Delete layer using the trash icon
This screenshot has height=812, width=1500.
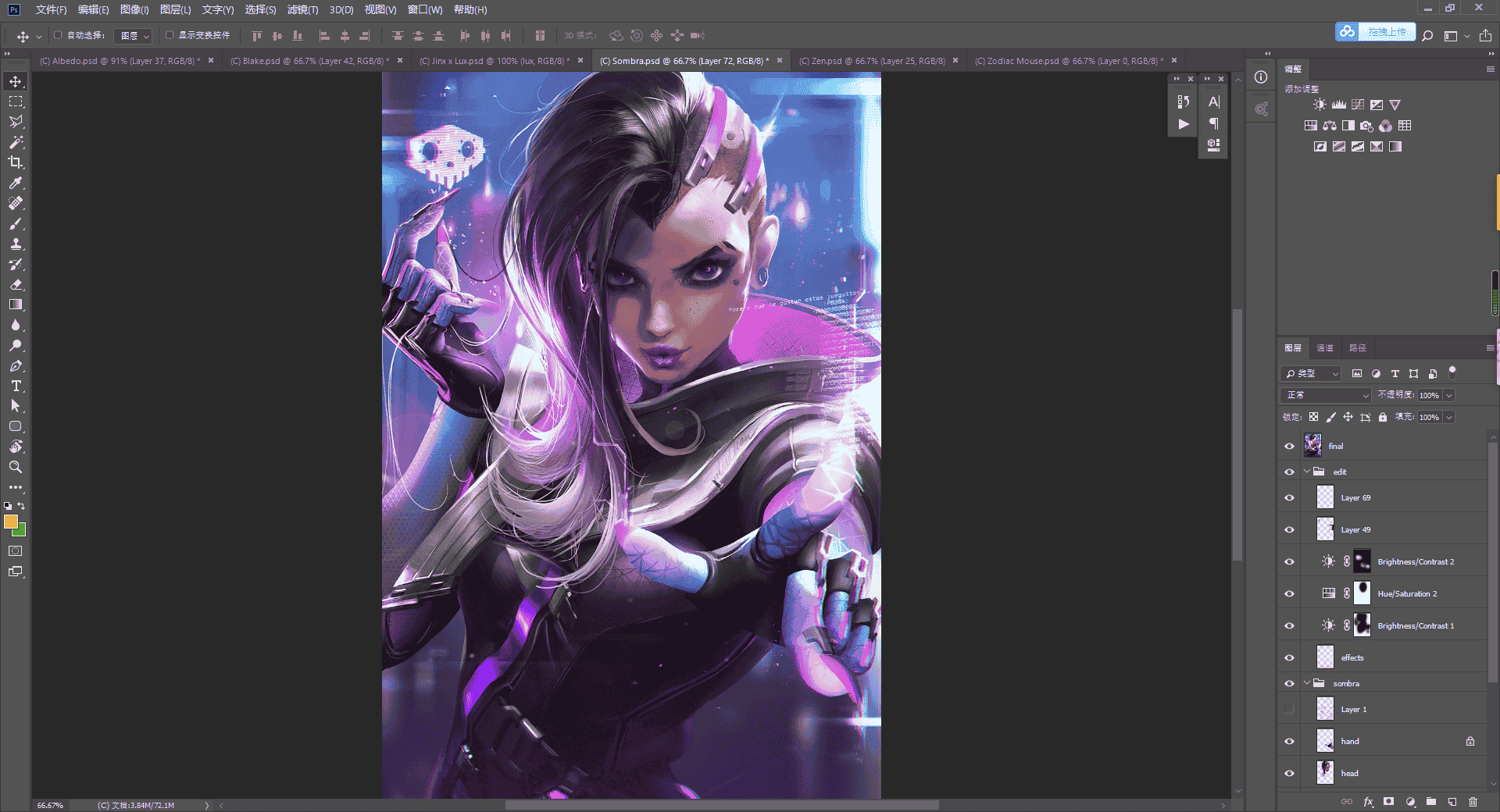tap(1473, 802)
